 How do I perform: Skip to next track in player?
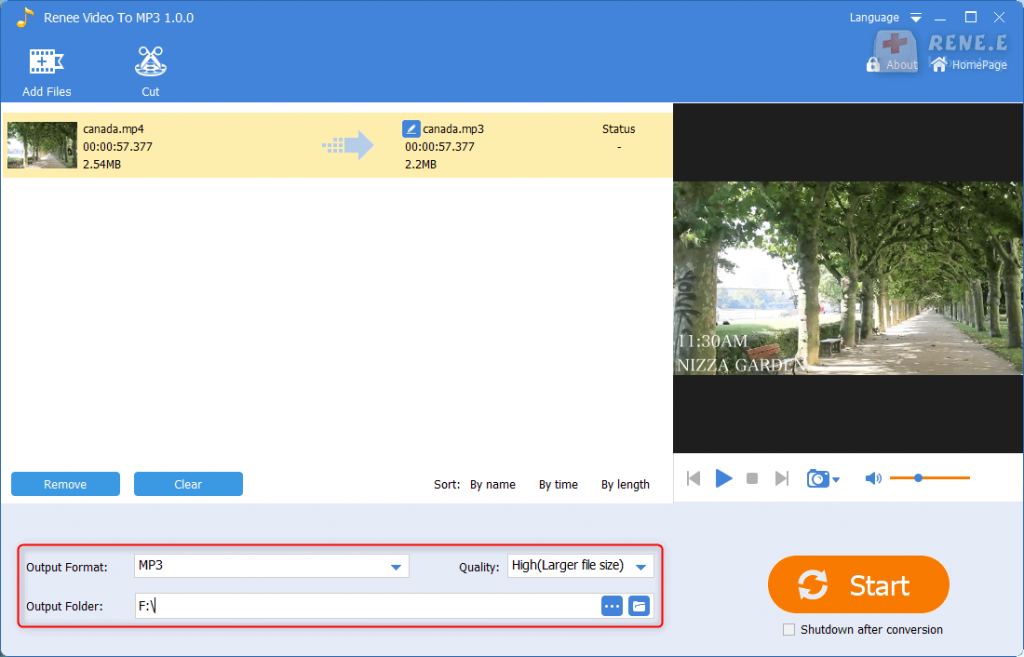pyautogui.click(x=782, y=479)
